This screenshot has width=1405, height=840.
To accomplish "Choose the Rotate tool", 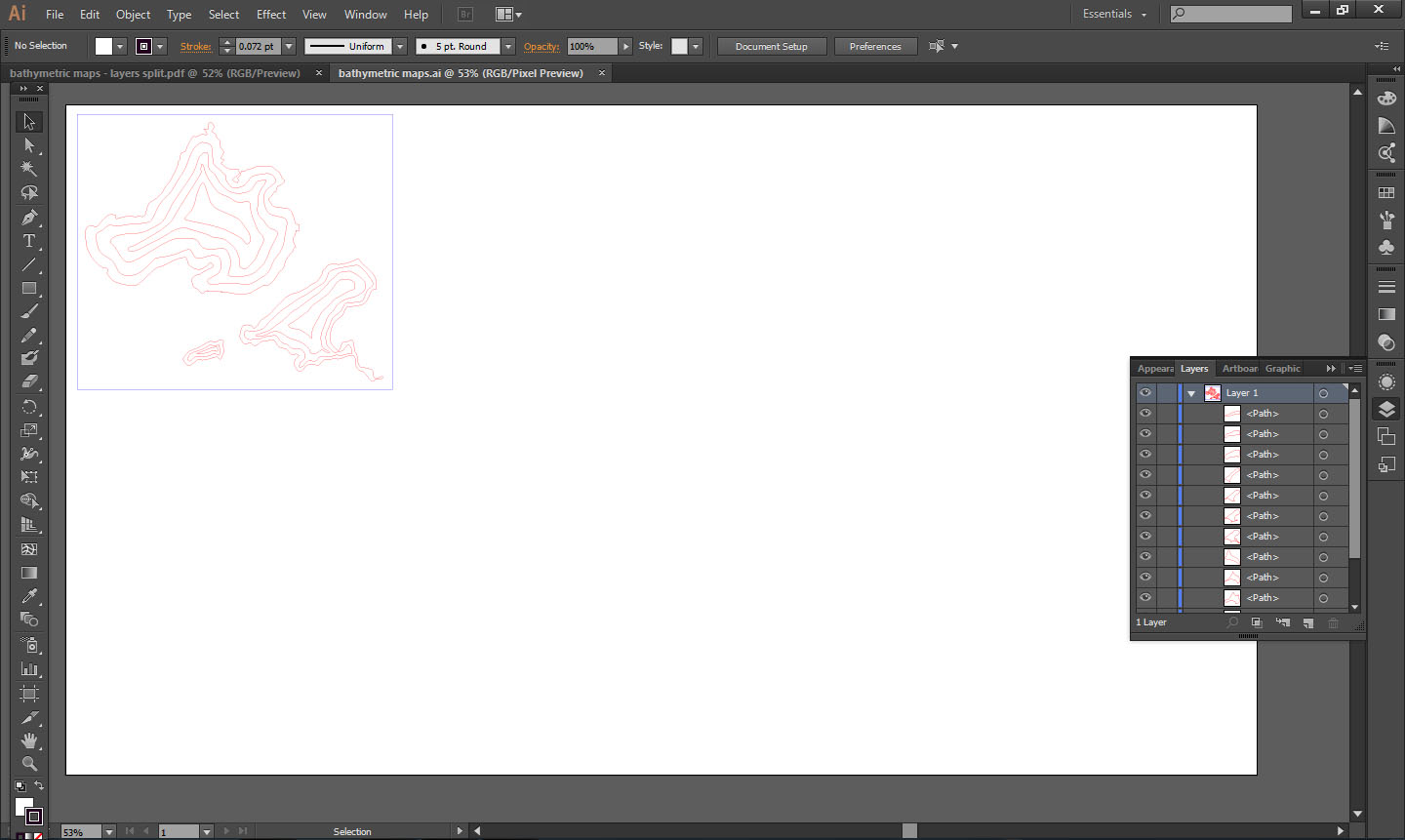I will (29, 407).
